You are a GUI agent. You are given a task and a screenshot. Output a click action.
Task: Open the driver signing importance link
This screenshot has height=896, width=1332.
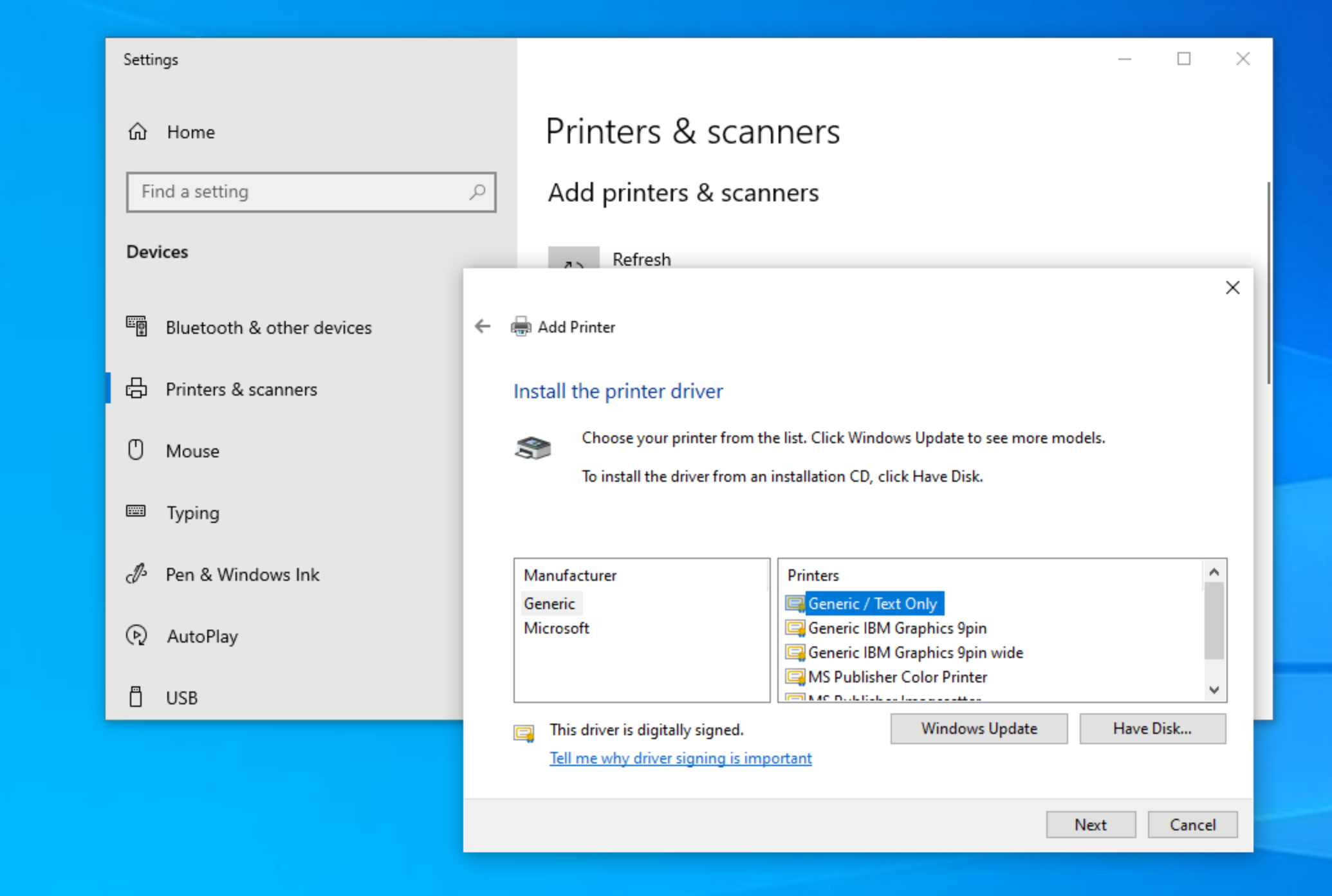(x=680, y=758)
